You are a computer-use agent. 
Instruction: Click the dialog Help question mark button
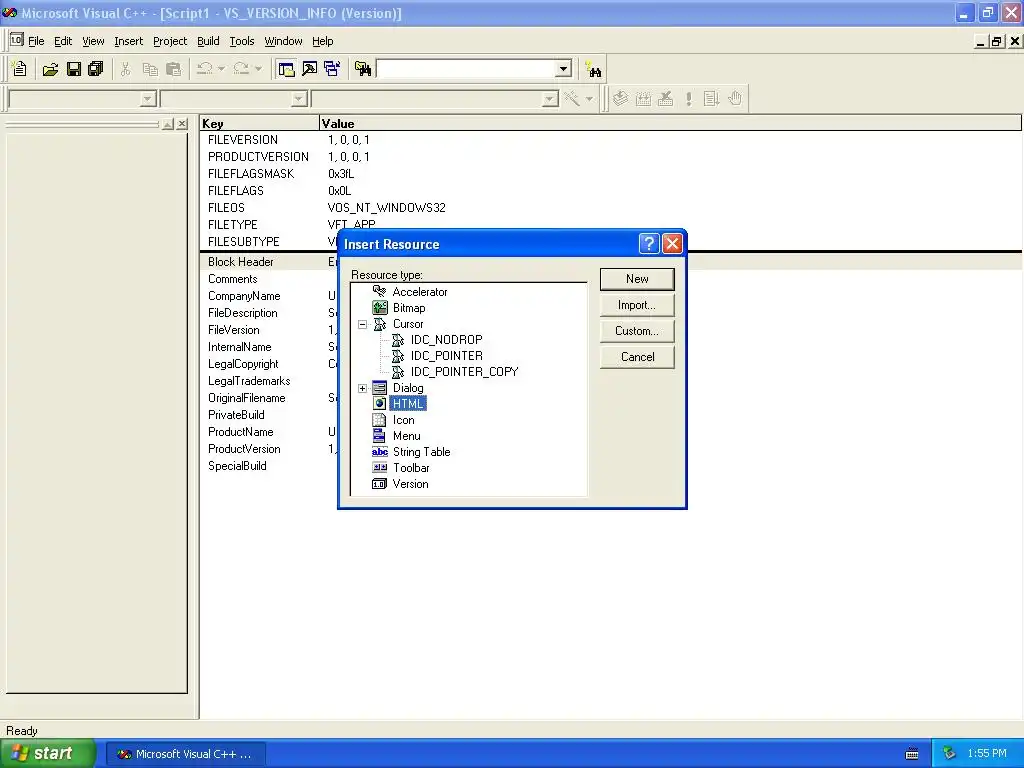pyautogui.click(x=648, y=244)
